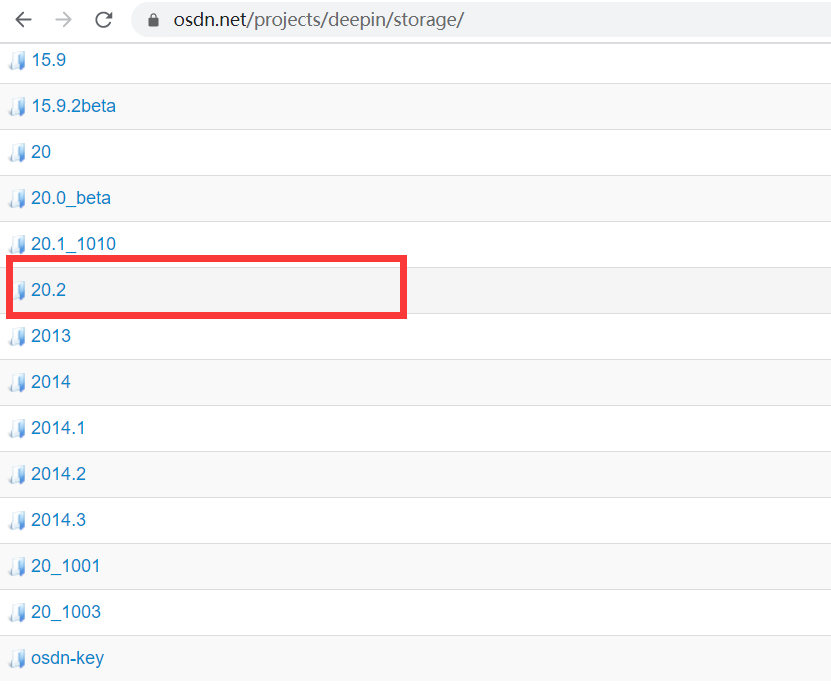The image size is (831, 685).
Task: View site security lock info
Action: 153,20
